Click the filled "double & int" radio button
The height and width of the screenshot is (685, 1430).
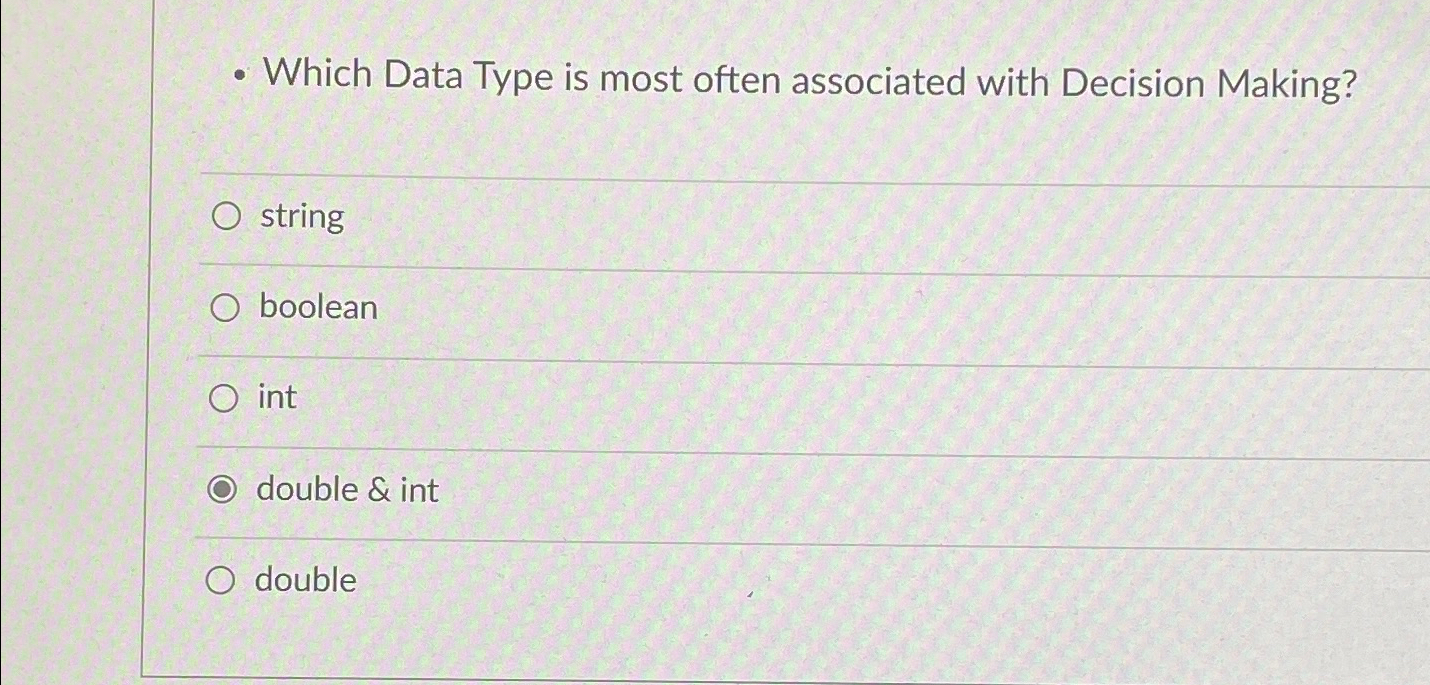221,490
